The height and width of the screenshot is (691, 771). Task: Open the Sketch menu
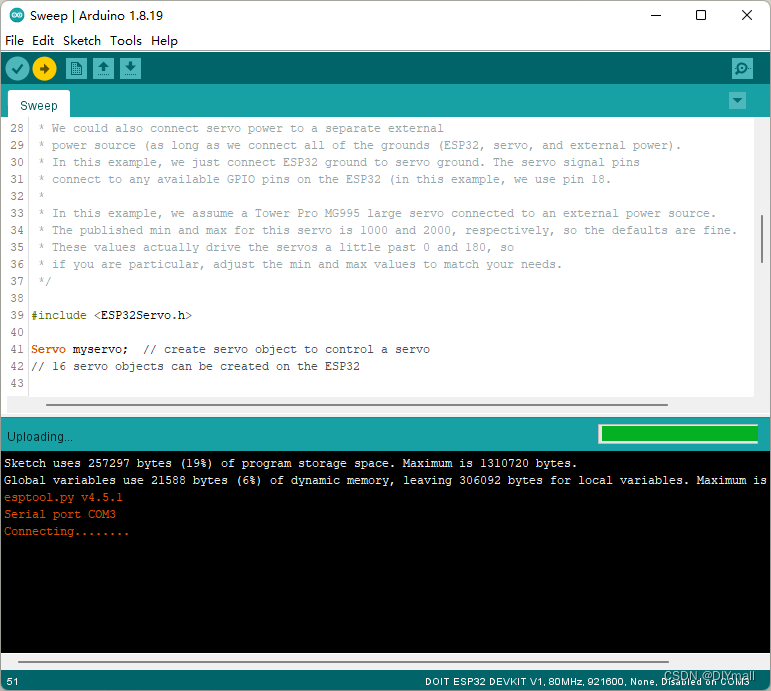point(82,41)
